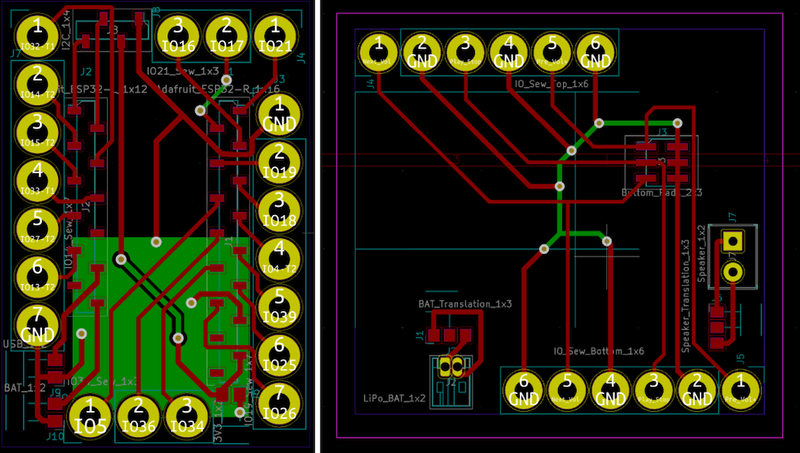Viewport: 800px width, 453px height.
Task: Select the IO26 pad numbered 7
Action: [x=279, y=402]
